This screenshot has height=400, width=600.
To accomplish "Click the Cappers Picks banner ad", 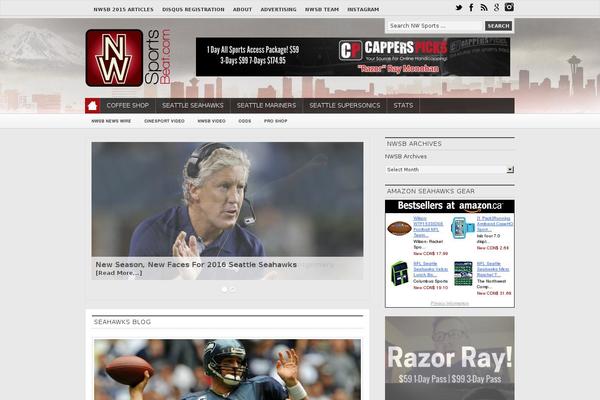I will tap(353, 57).
